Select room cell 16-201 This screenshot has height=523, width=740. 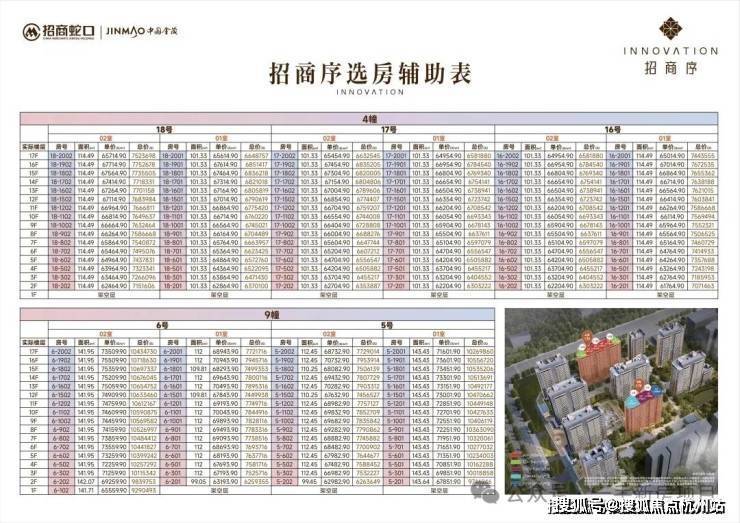(x=620, y=286)
